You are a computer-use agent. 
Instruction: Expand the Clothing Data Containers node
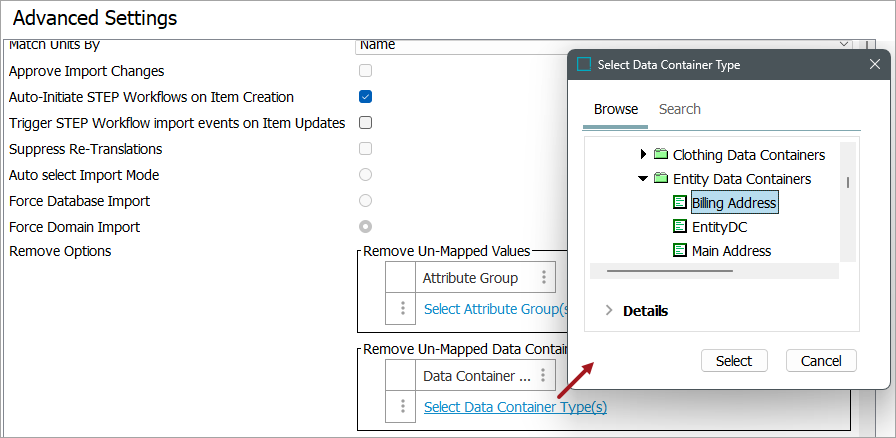tap(643, 154)
